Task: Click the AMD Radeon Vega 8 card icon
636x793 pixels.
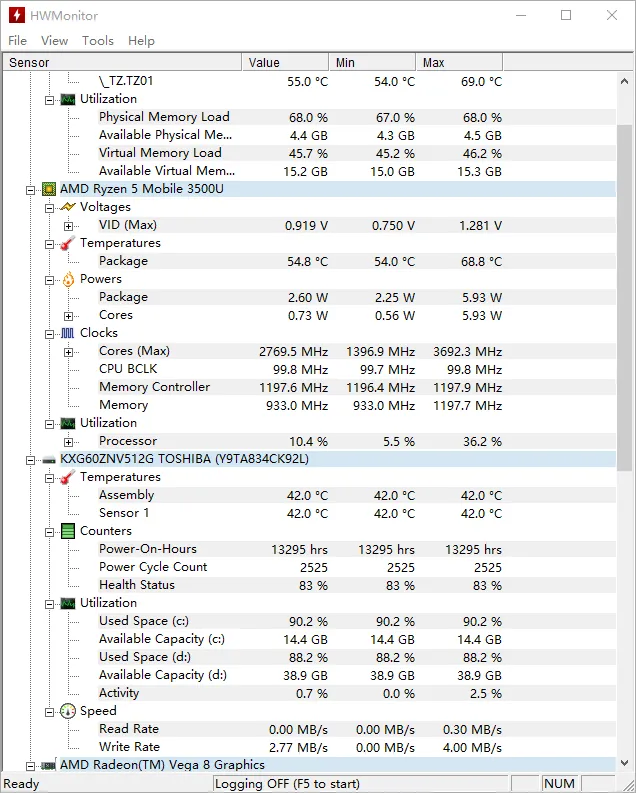Action: (x=49, y=765)
